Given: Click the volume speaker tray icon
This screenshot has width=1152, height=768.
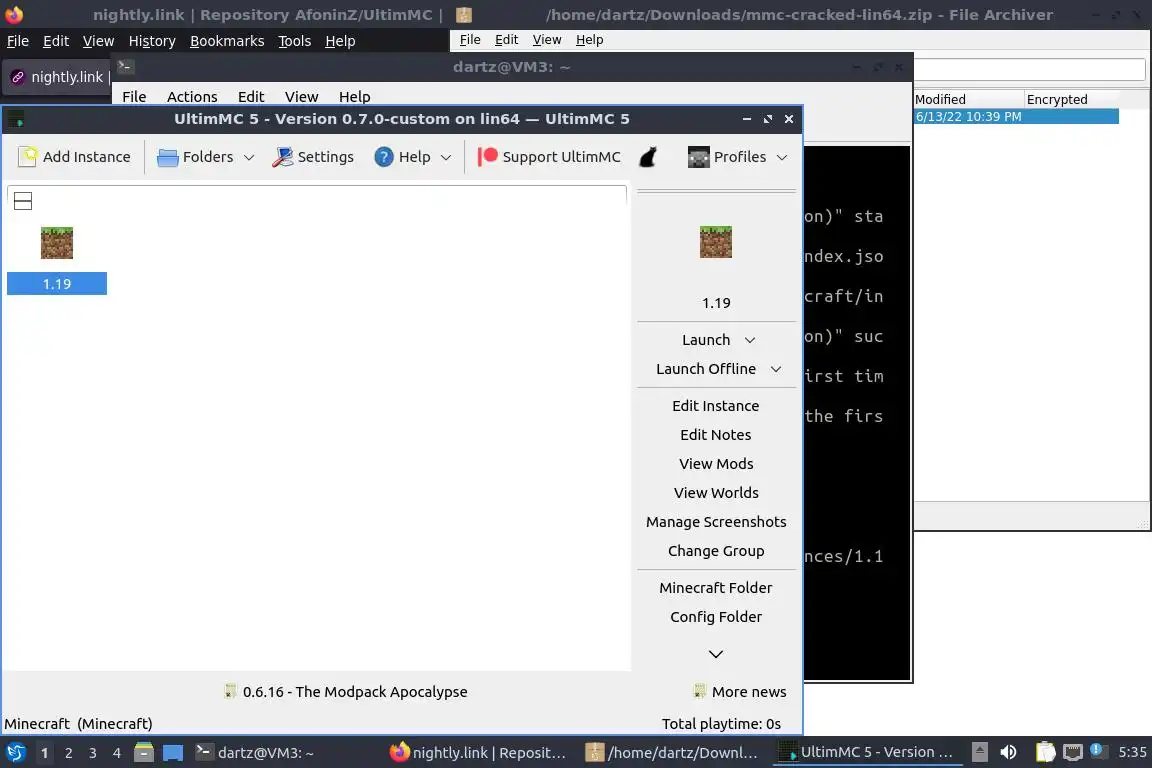Looking at the screenshot, I should point(1009,752).
